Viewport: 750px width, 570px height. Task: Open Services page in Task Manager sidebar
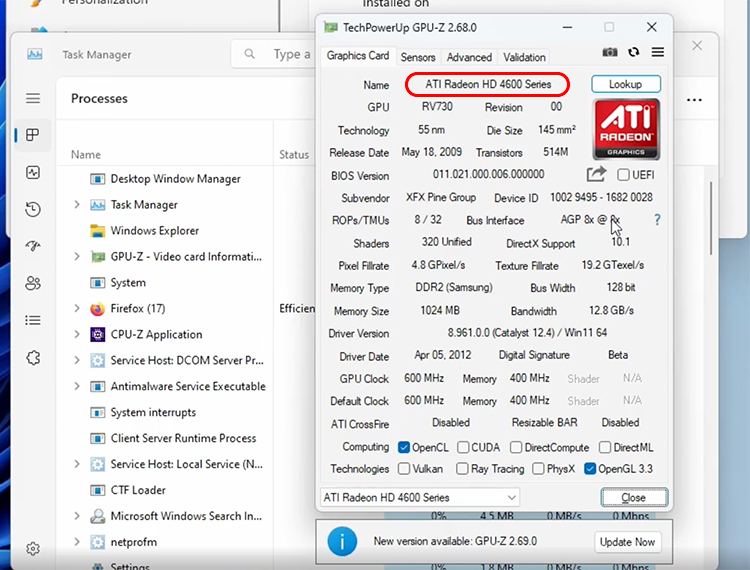click(33, 358)
